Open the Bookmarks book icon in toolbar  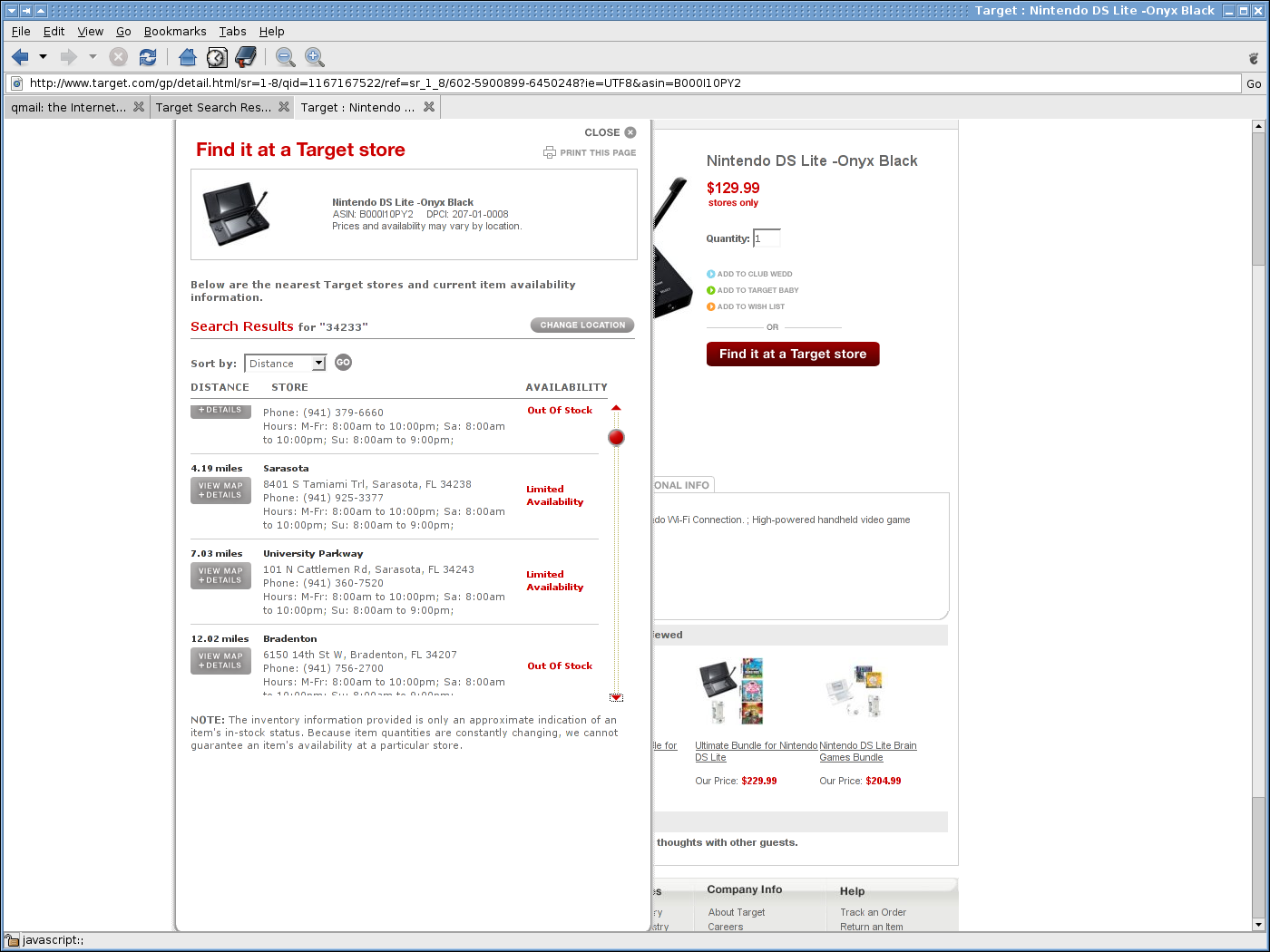pos(246,57)
